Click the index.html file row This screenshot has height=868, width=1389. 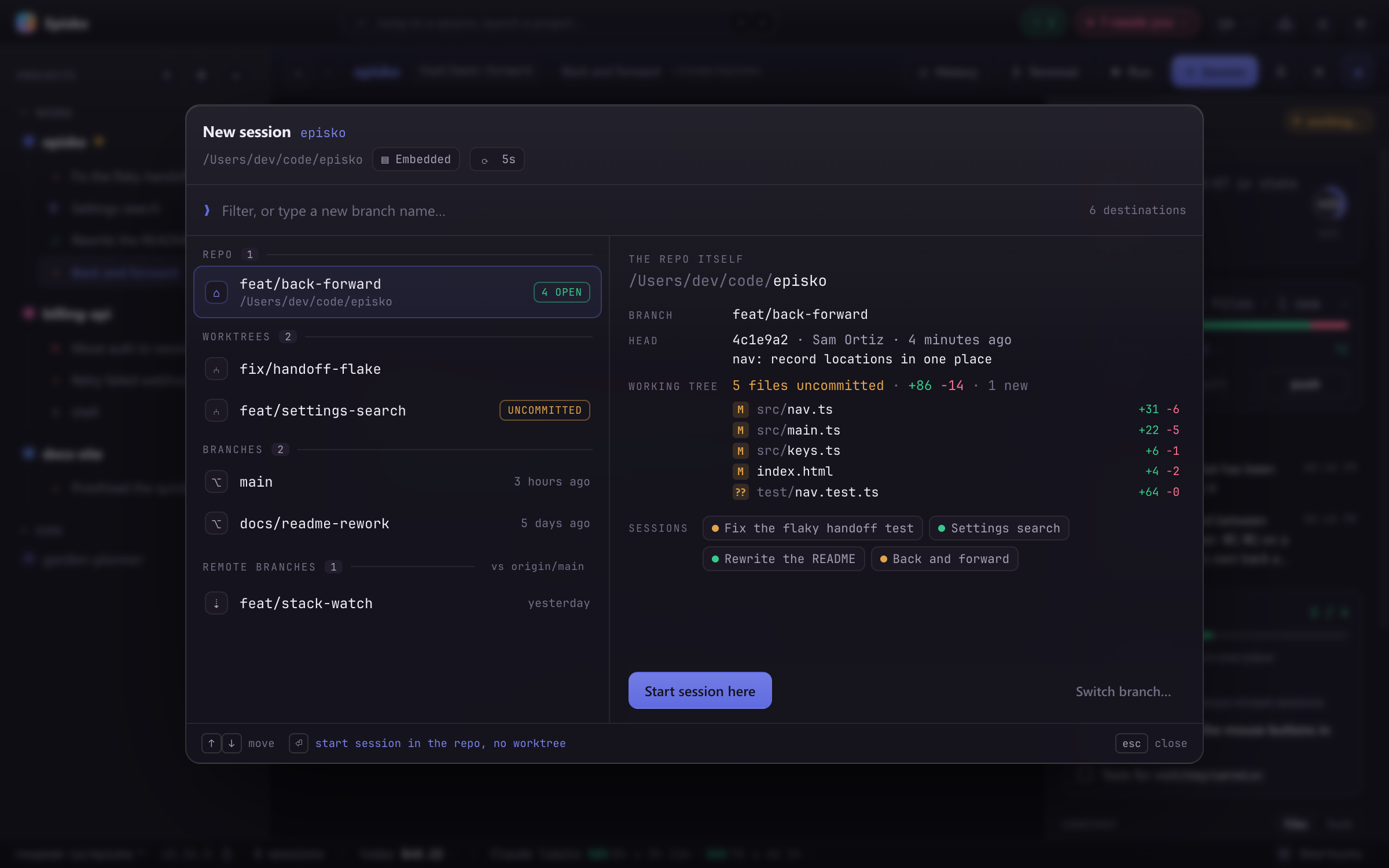956,472
